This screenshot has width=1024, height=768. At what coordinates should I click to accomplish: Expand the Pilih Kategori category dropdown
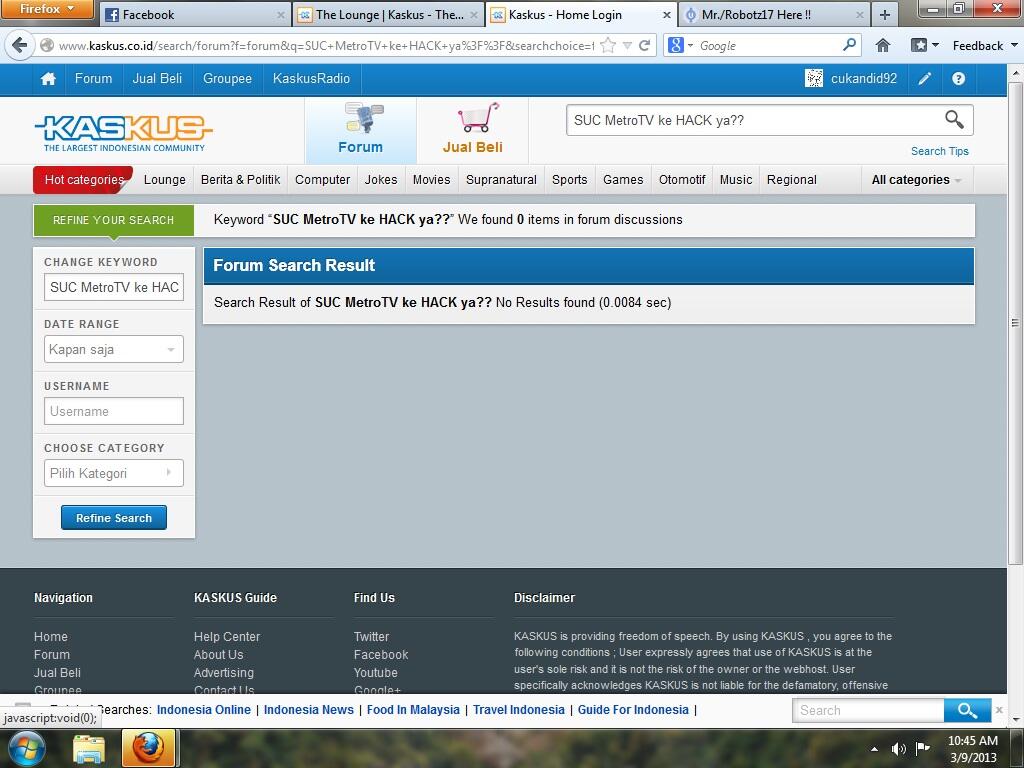coord(114,473)
